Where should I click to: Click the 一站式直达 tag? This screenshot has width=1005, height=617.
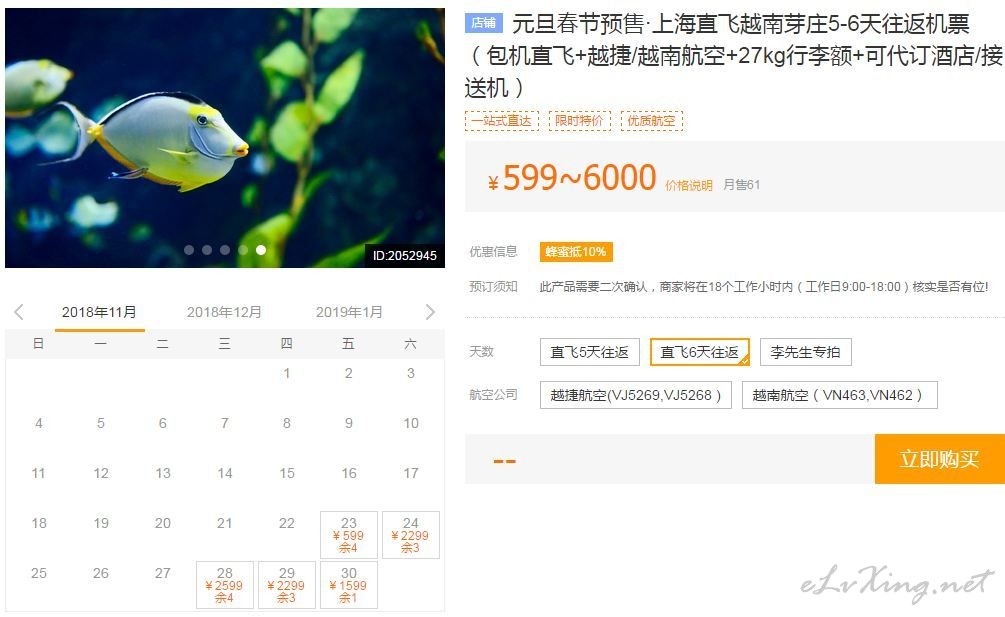[502, 120]
